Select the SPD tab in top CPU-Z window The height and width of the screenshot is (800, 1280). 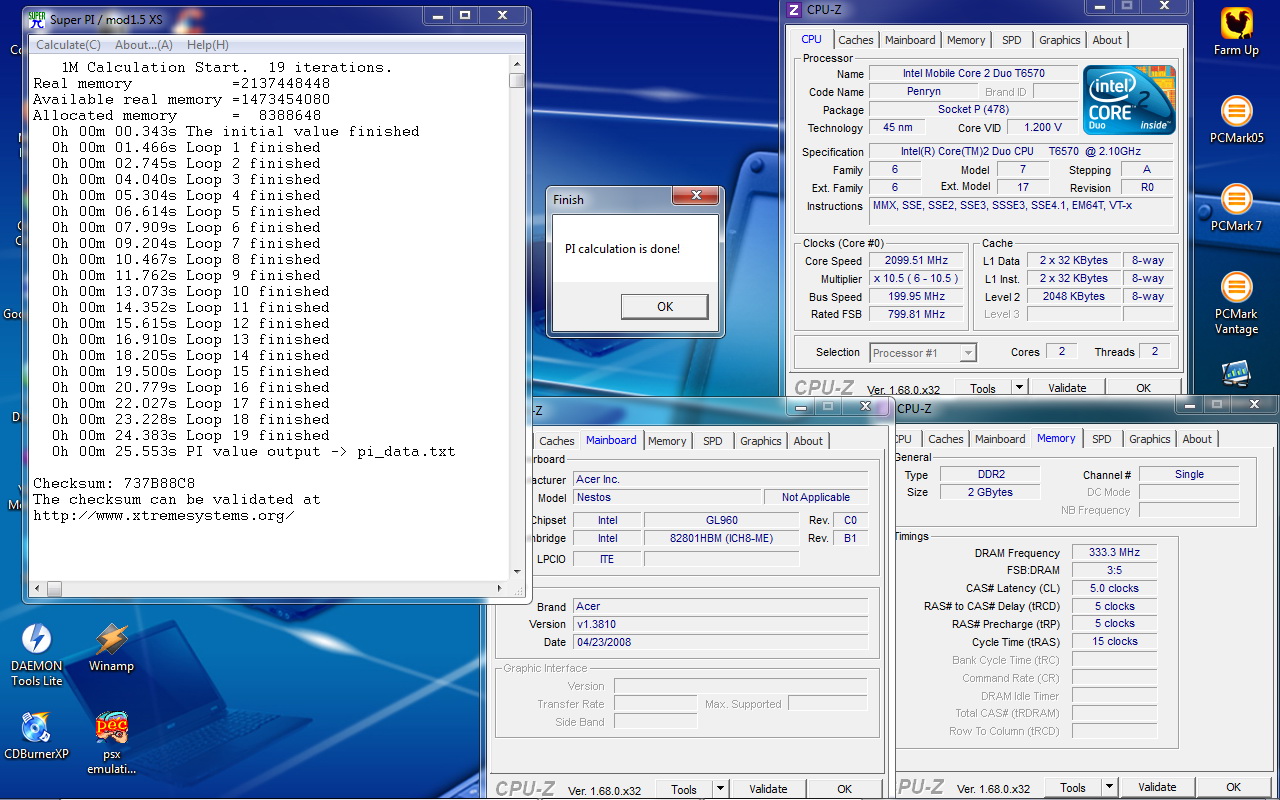tap(1012, 40)
